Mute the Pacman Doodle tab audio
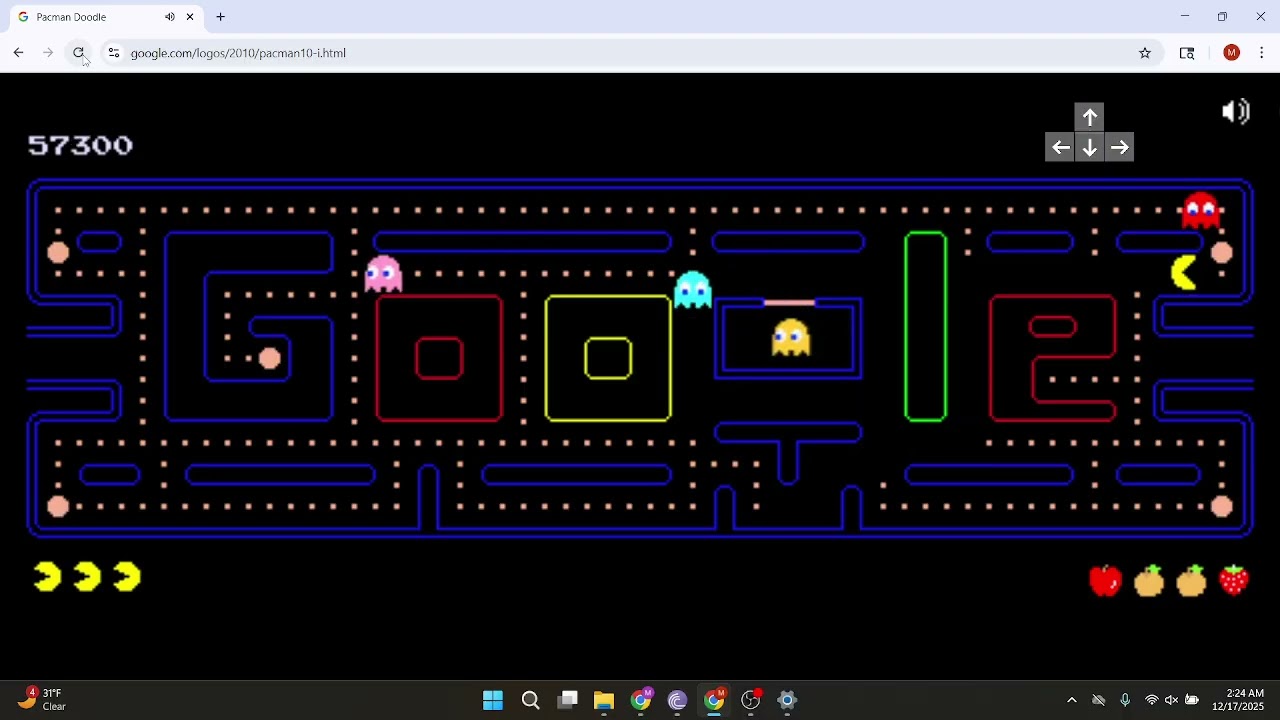1280x720 pixels. tap(170, 17)
